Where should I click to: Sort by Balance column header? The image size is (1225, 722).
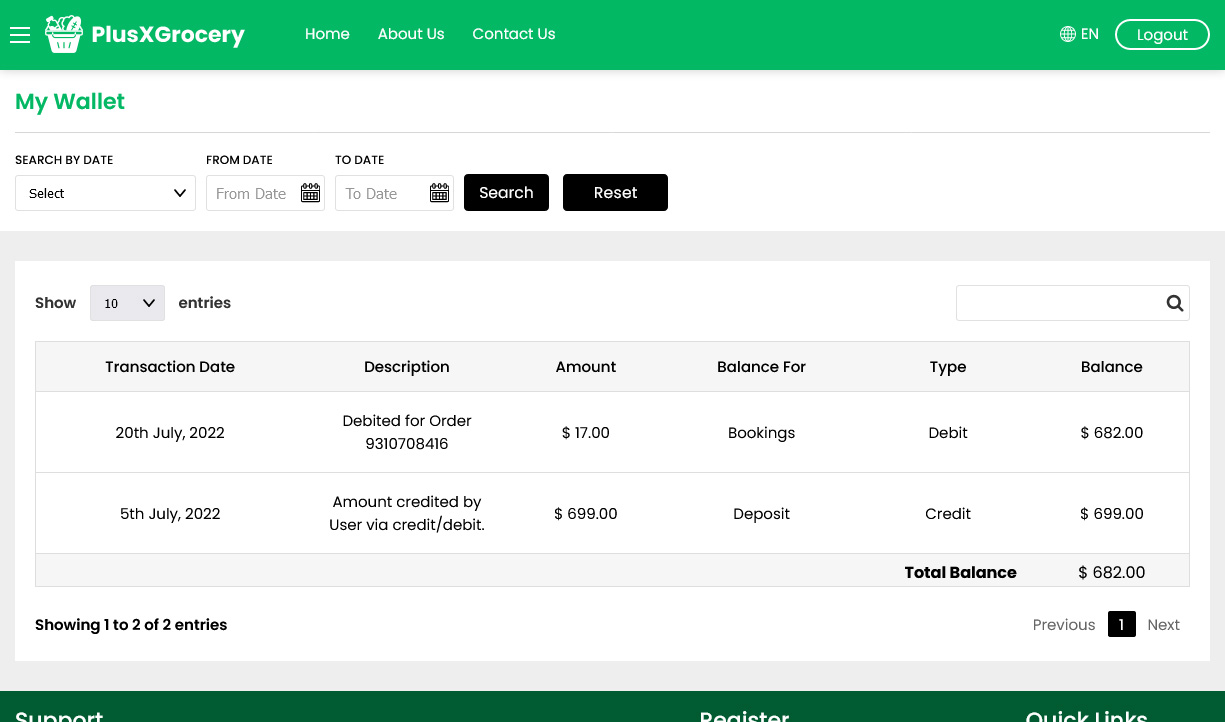point(1112,367)
